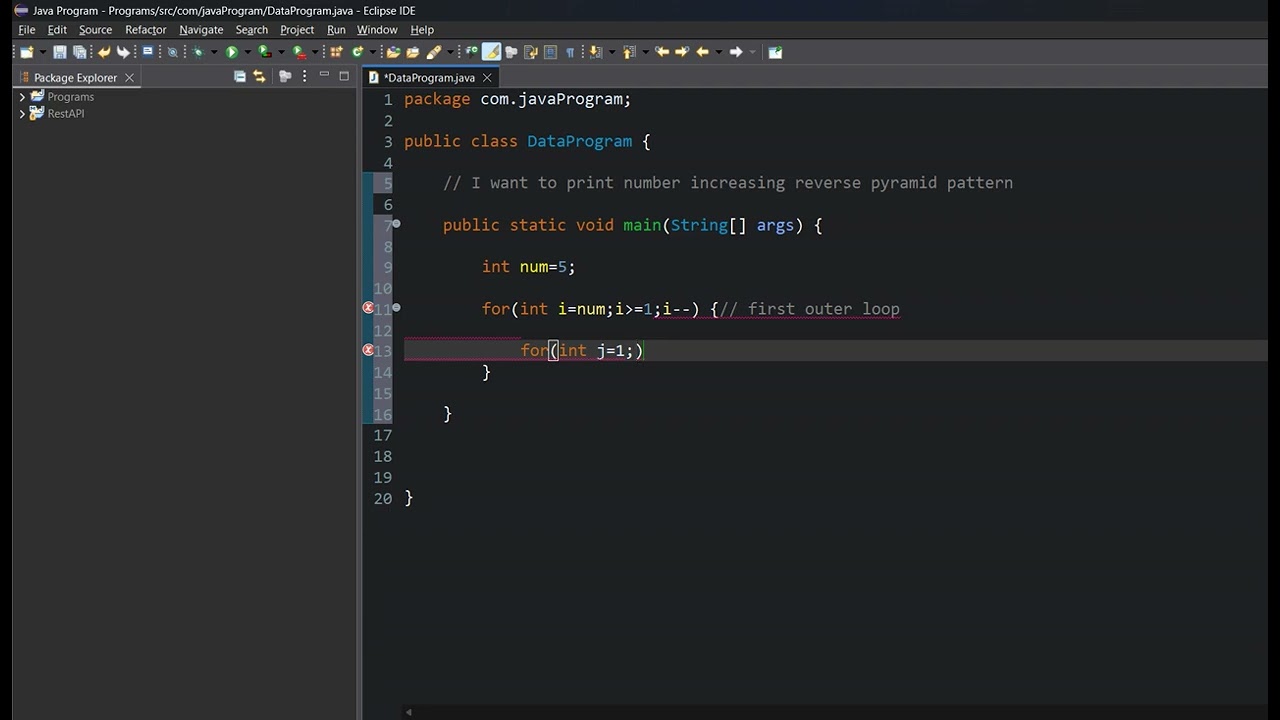This screenshot has width=1280, height=720.
Task: Open the Edit menu
Action: click(57, 30)
